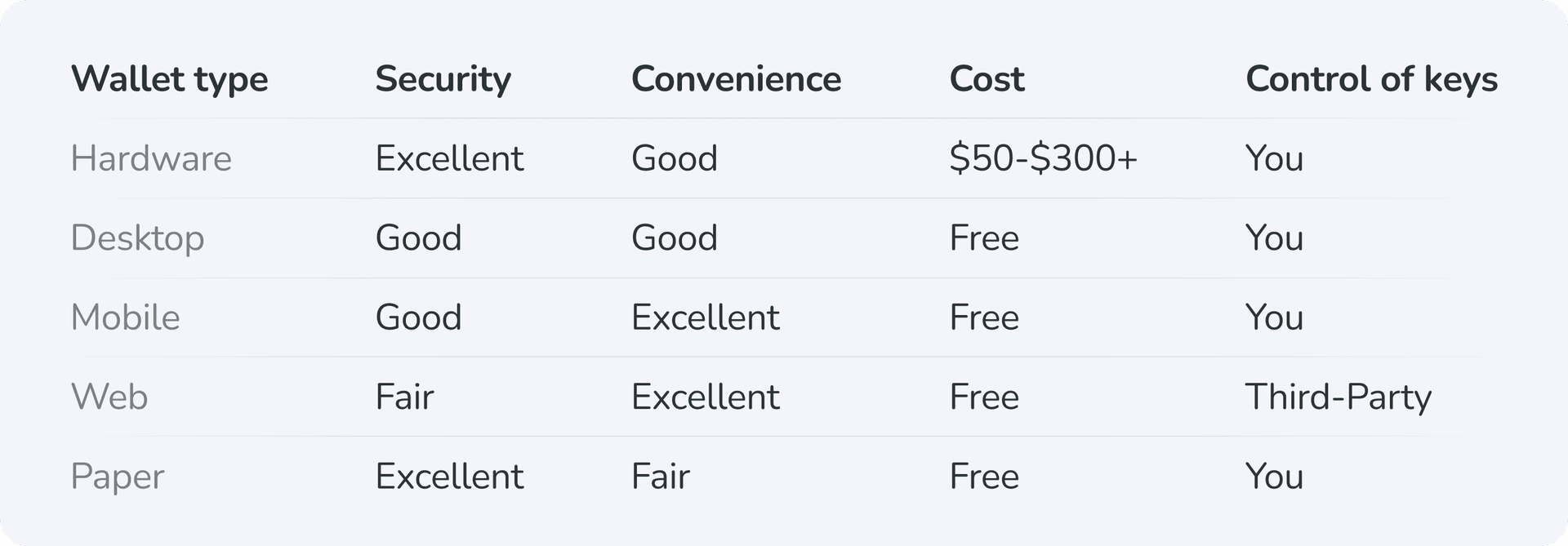
Task: Select the Mobile wallet row label
Action: point(125,317)
